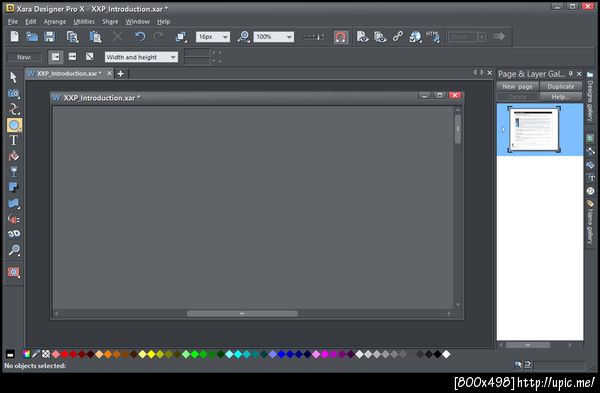
Task: Toggle the red magnet snap button
Action: tap(341, 37)
